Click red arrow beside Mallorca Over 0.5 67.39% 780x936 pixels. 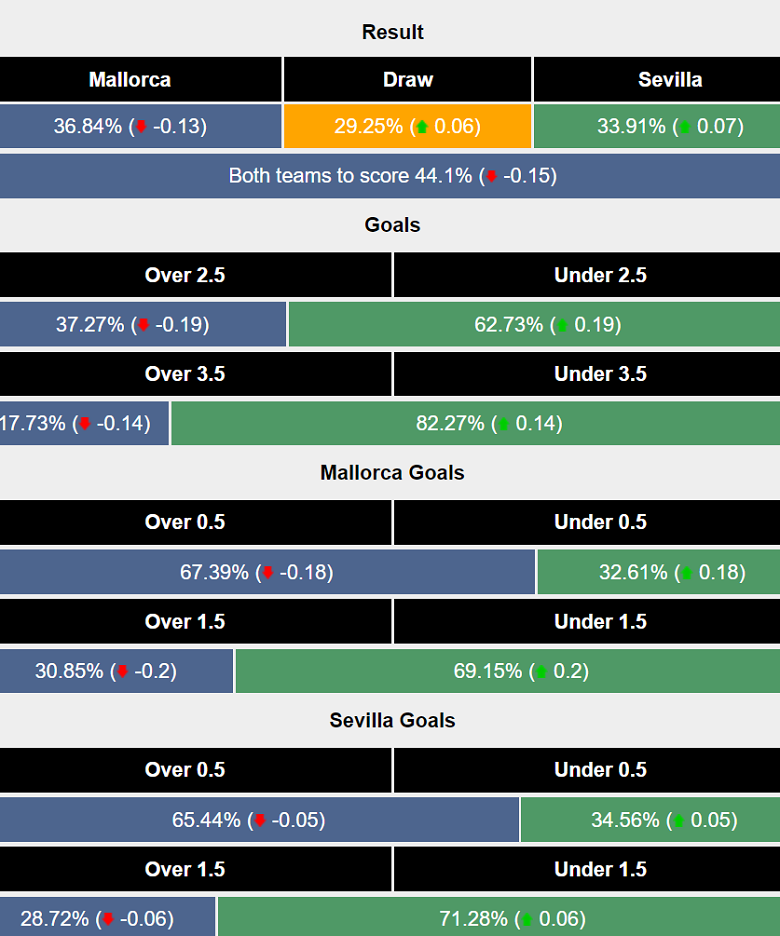pos(267,573)
